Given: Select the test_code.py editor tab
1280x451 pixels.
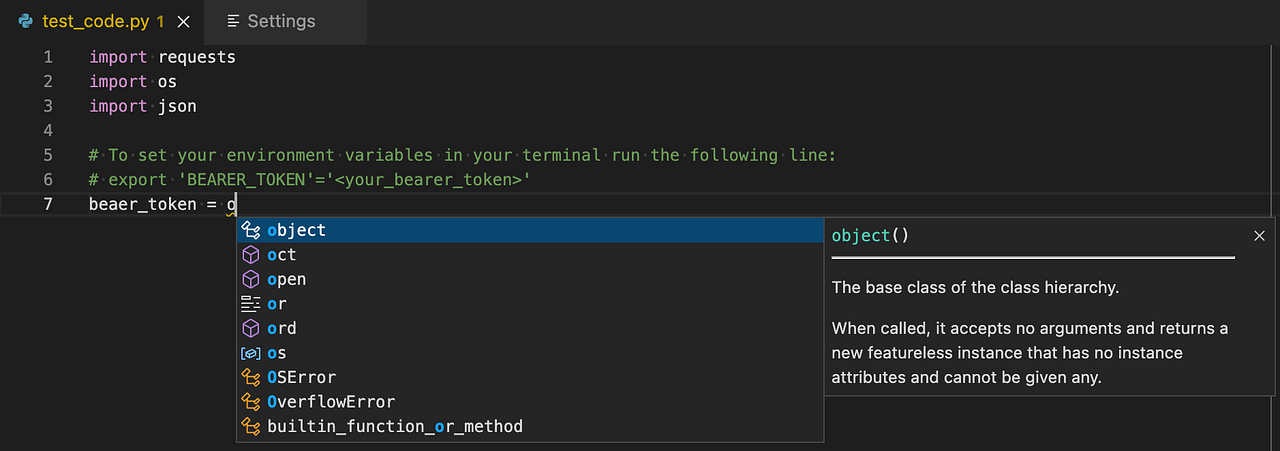Looking at the screenshot, I should [x=96, y=21].
